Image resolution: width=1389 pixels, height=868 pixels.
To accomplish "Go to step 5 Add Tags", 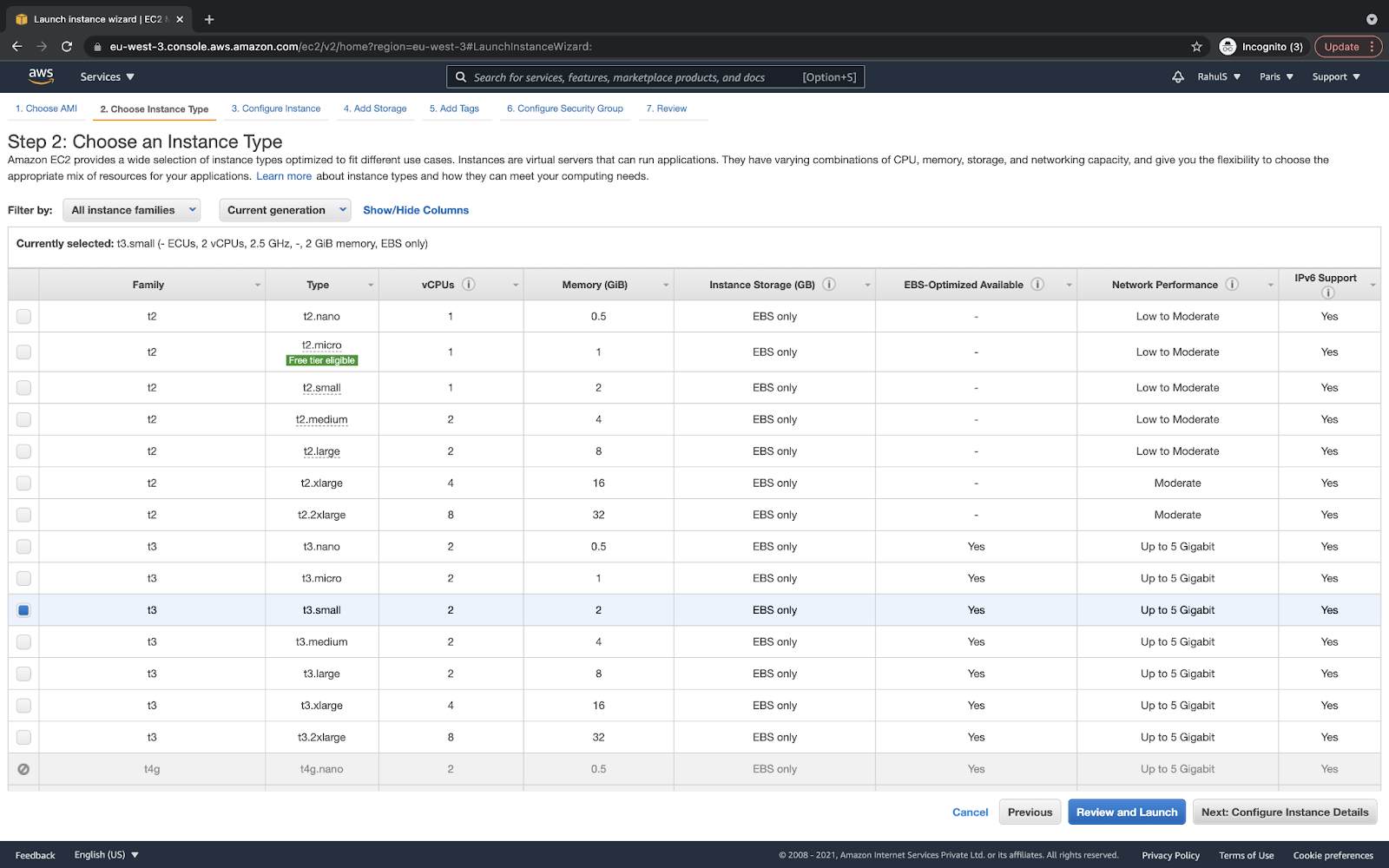I will [x=454, y=108].
